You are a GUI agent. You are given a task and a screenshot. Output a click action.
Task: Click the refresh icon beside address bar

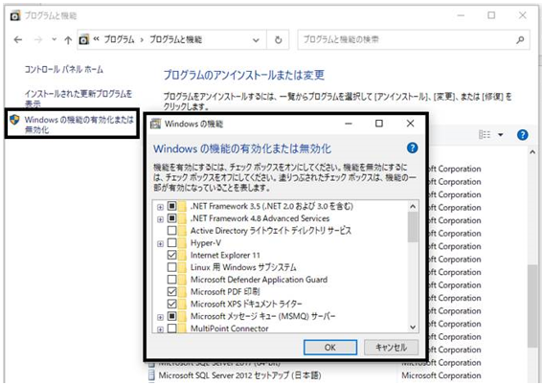(x=278, y=40)
